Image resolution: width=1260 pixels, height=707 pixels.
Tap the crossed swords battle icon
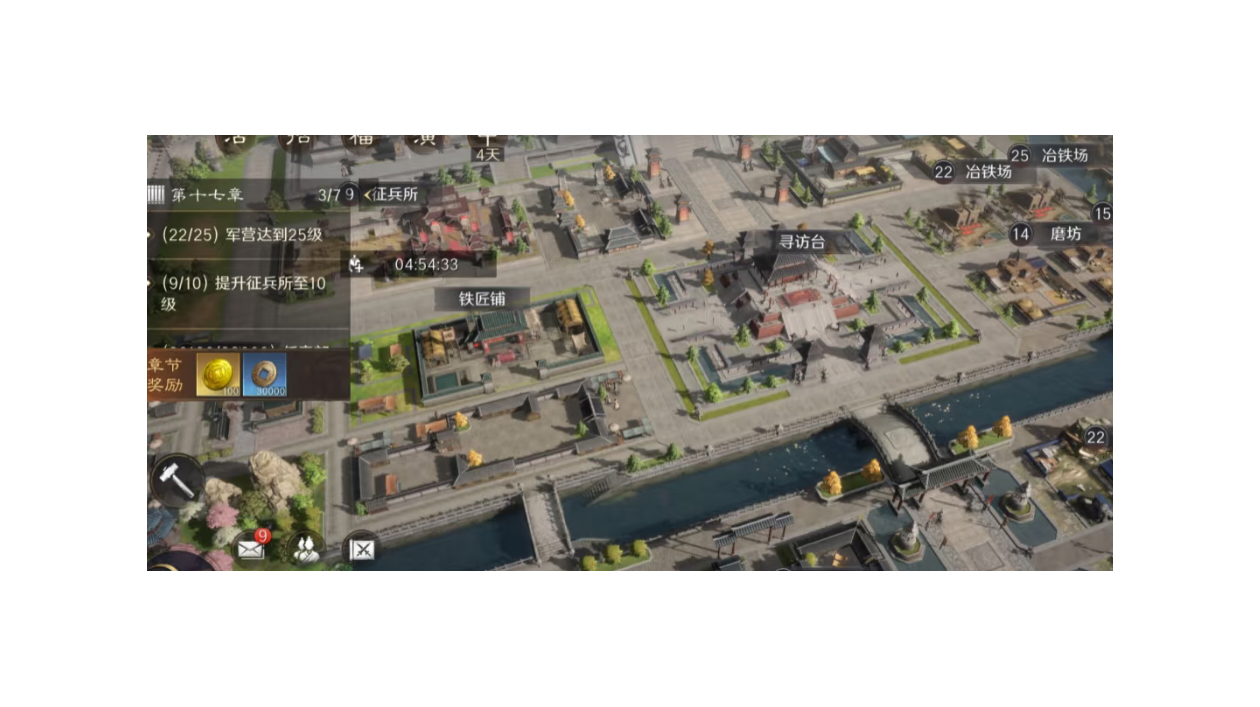(361, 548)
